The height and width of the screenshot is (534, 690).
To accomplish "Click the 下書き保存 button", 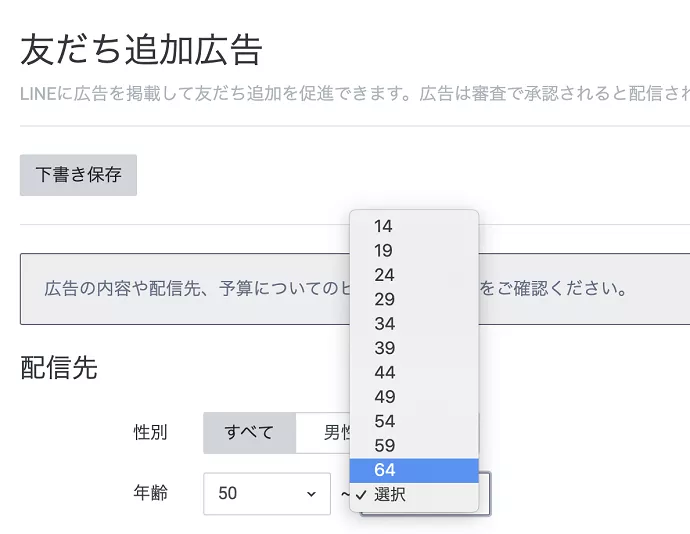I will [x=78, y=175].
